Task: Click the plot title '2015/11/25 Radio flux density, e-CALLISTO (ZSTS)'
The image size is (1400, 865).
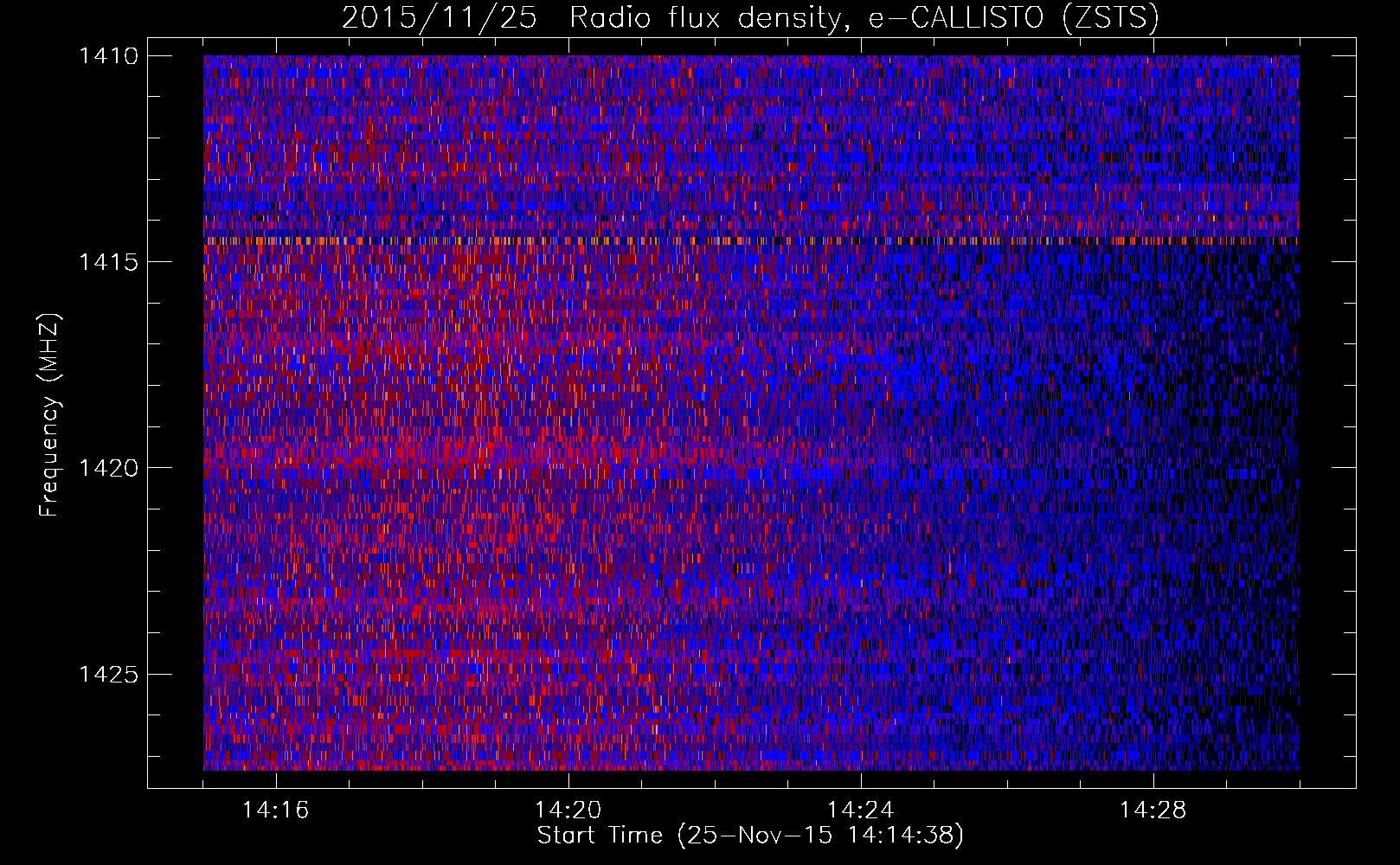Action: [x=750, y=17]
